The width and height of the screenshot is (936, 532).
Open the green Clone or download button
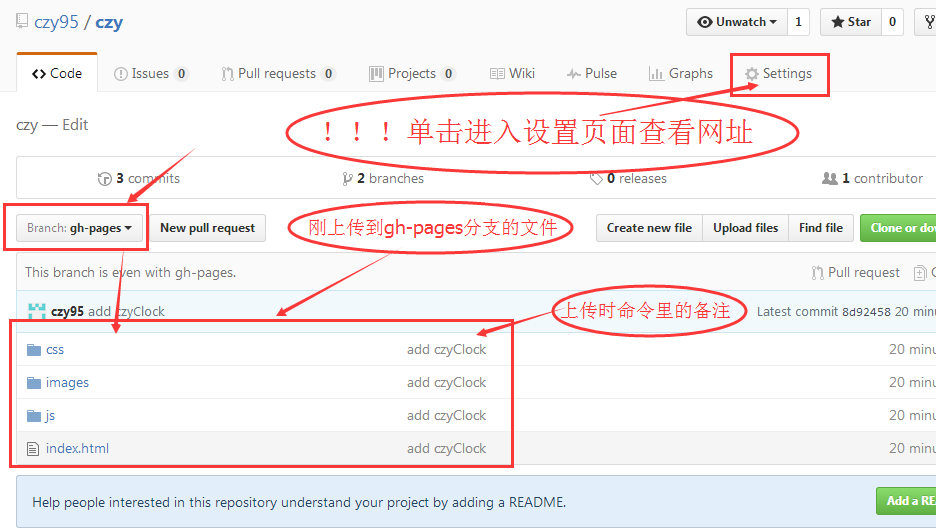(898, 228)
